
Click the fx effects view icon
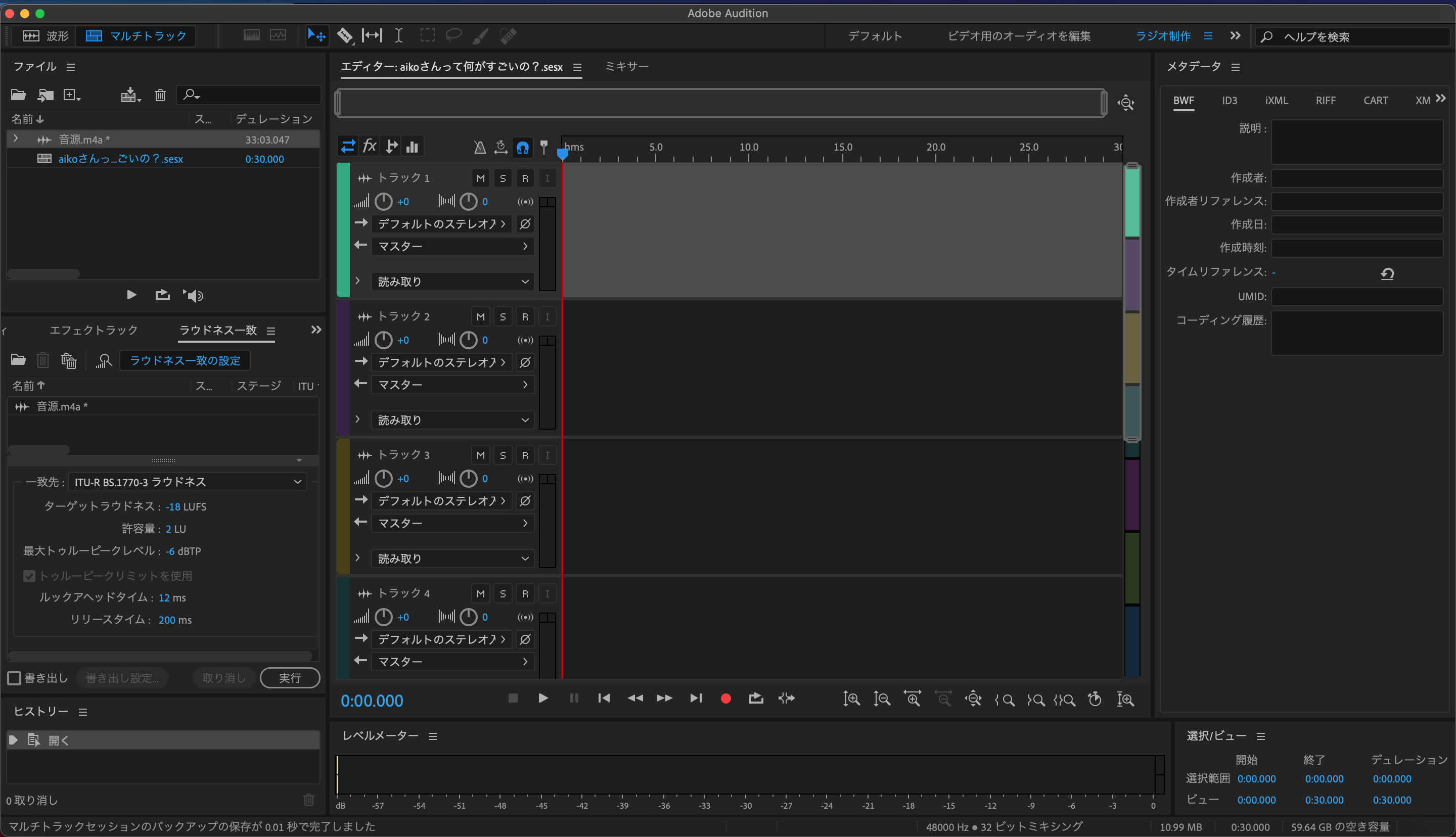click(370, 147)
